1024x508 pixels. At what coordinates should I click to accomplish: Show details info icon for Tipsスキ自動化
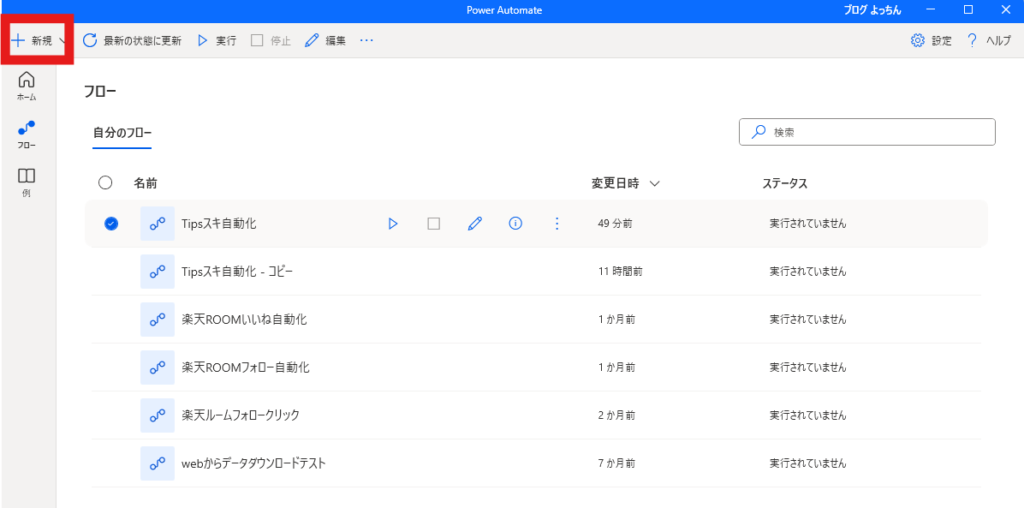pyautogui.click(x=515, y=224)
